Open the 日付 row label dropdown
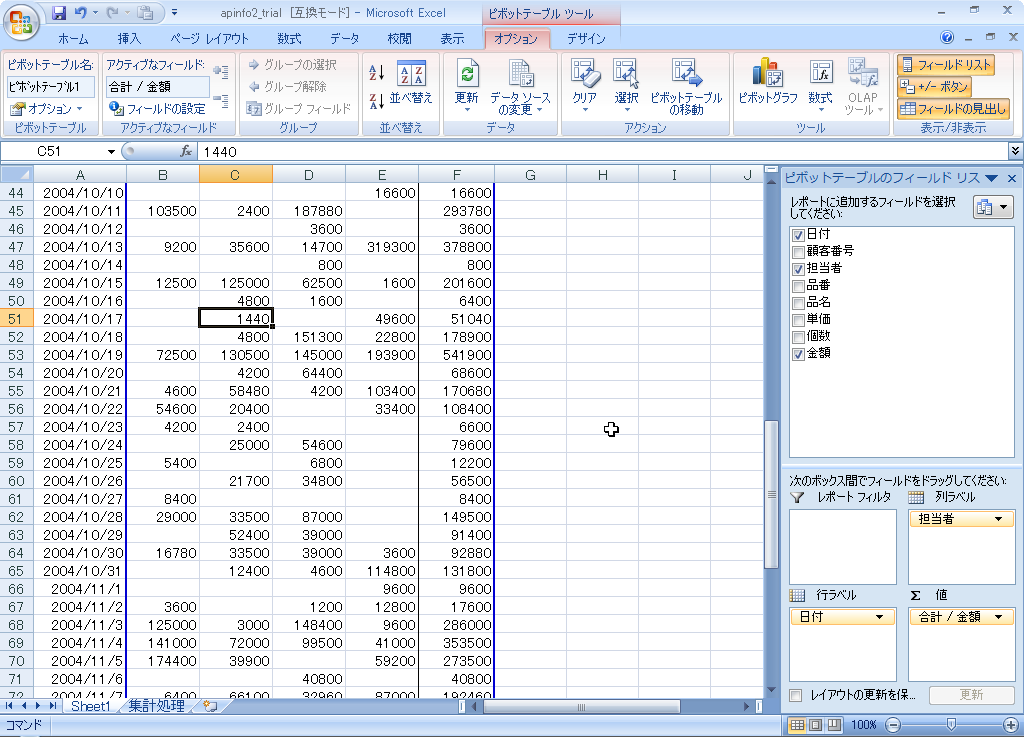This screenshot has width=1024, height=737. point(879,617)
